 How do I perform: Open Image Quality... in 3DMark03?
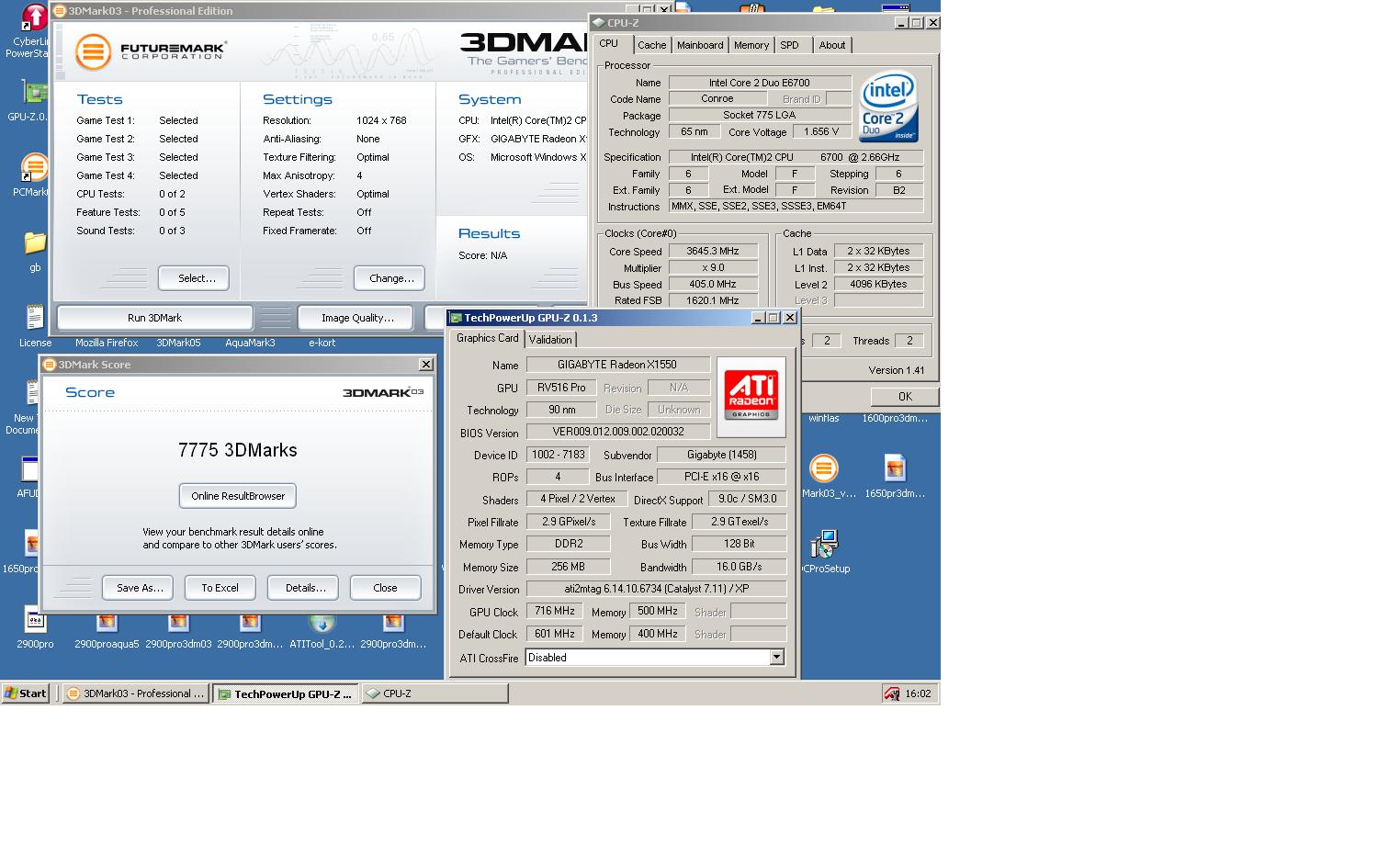point(357,318)
